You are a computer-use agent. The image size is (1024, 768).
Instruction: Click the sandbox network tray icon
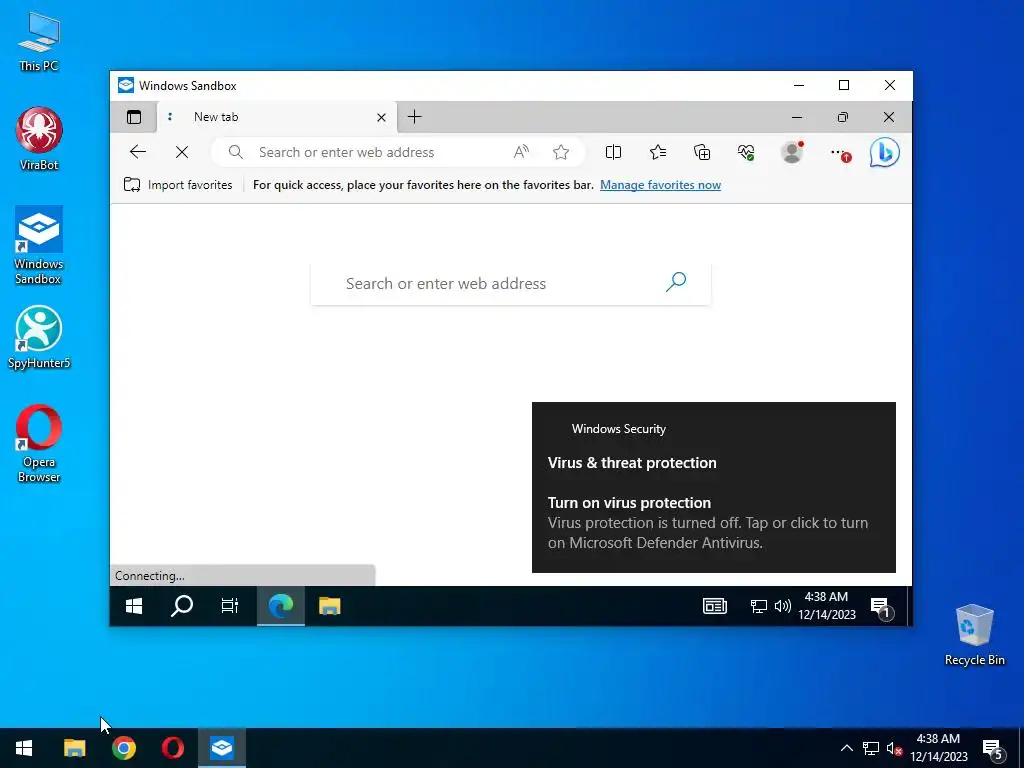(758, 607)
